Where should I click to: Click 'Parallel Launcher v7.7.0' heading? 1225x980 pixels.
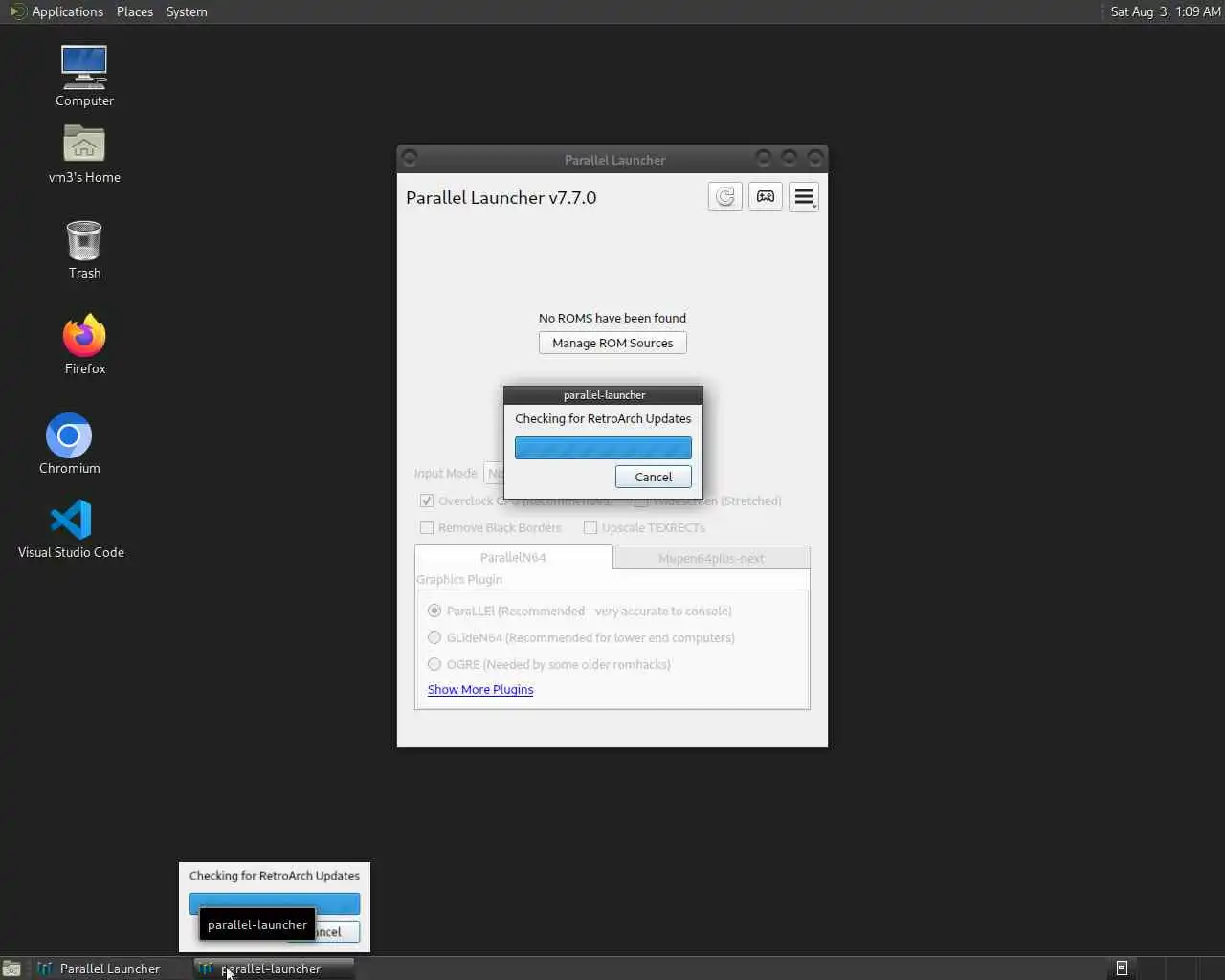click(x=501, y=197)
